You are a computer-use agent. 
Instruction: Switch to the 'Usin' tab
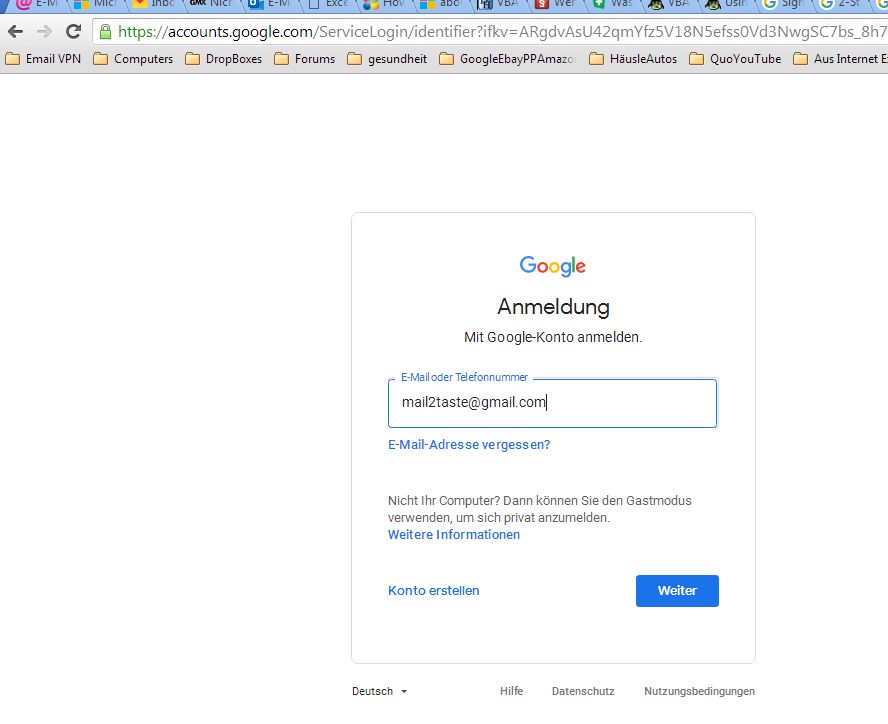pos(727,5)
